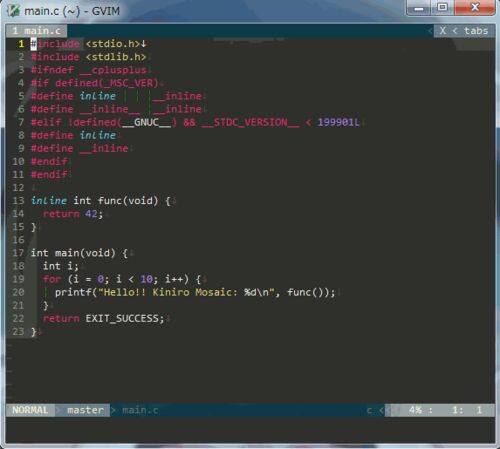500x449 pixels.
Task: Maximize the GVIM window
Action: pos(442,8)
